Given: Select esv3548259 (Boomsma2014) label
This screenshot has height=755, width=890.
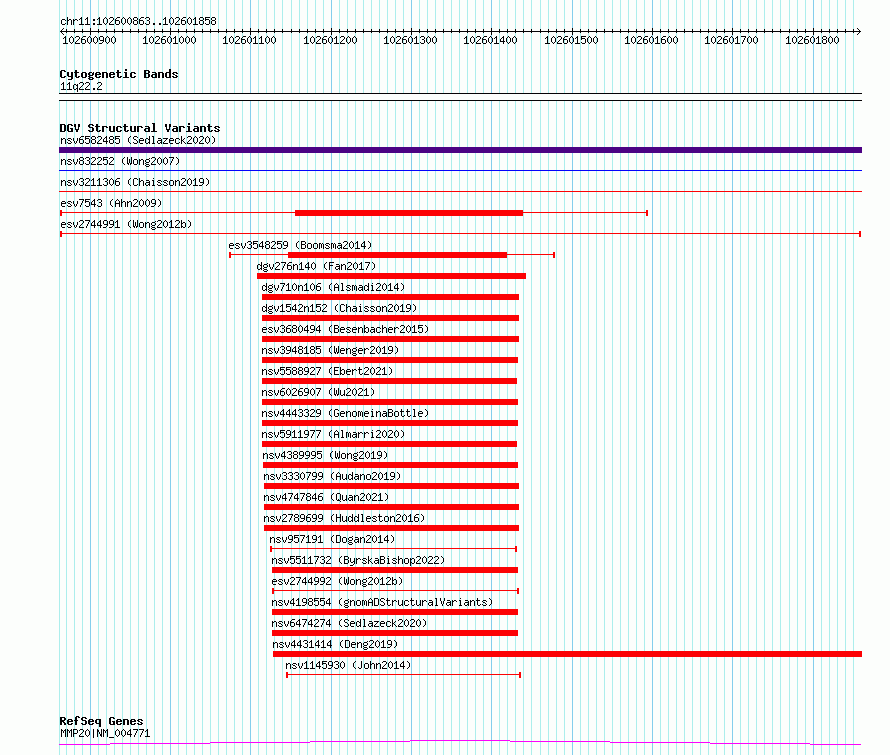Looking at the screenshot, I should pyautogui.click(x=300, y=245).
